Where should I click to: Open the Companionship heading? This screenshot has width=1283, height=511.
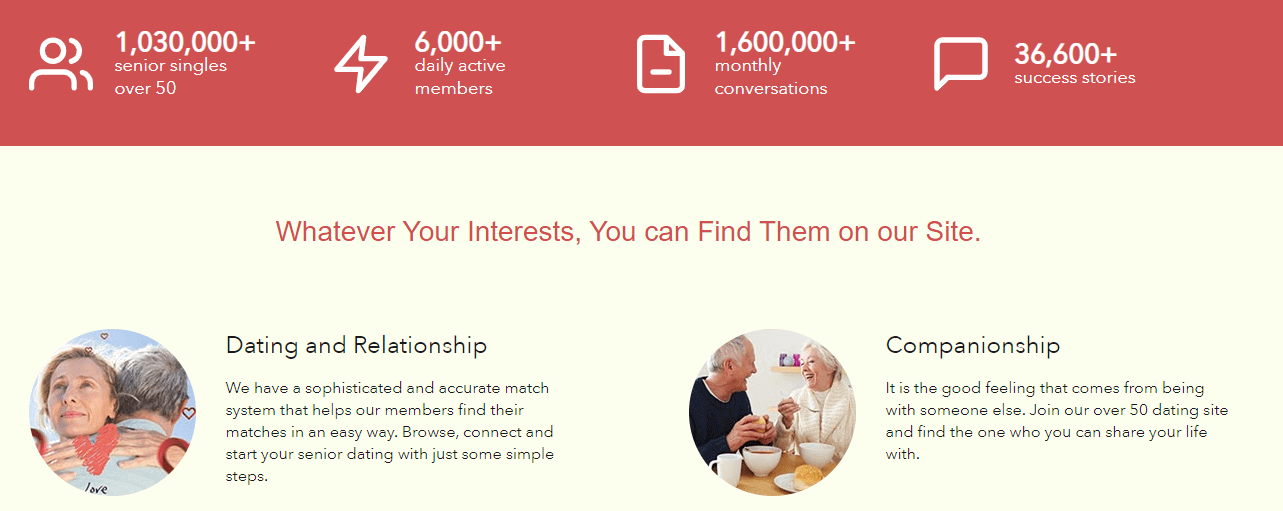(973, 346)
